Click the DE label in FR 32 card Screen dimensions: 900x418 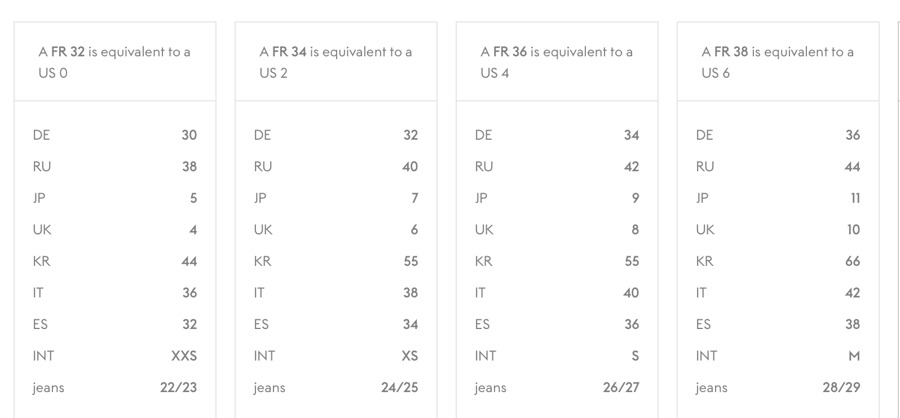pos(41,135)
